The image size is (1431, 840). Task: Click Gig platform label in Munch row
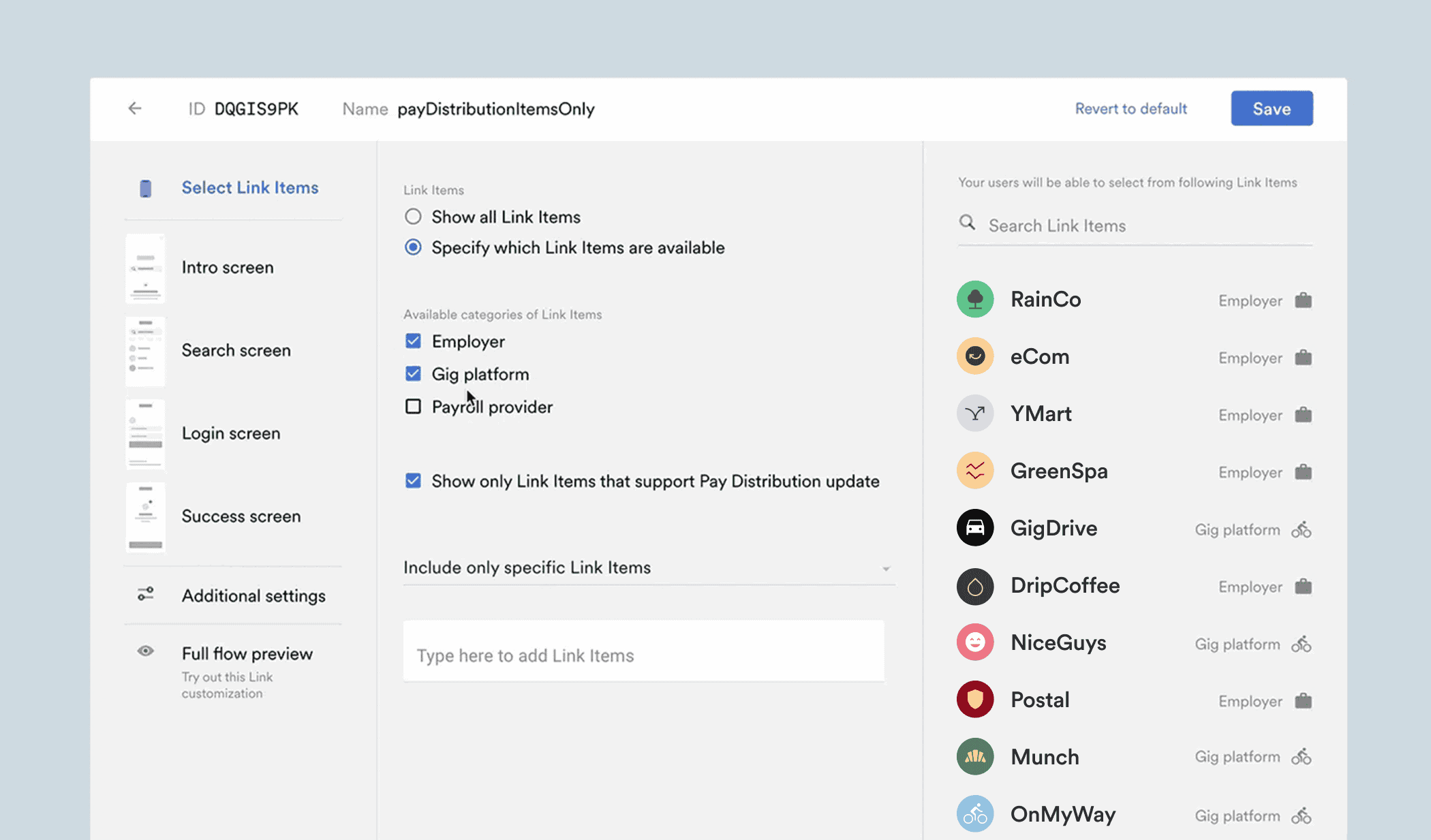1237,757
